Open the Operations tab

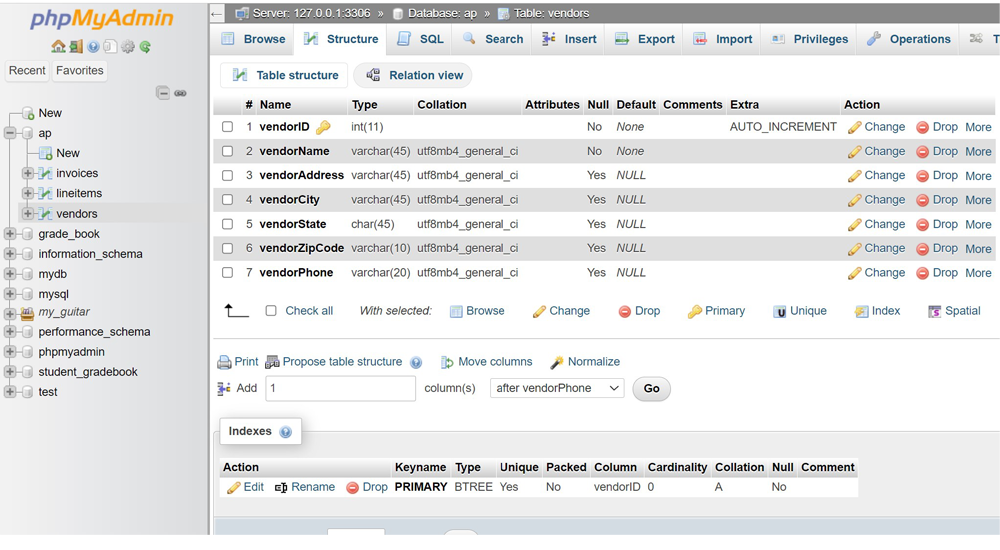click(909, 39)
